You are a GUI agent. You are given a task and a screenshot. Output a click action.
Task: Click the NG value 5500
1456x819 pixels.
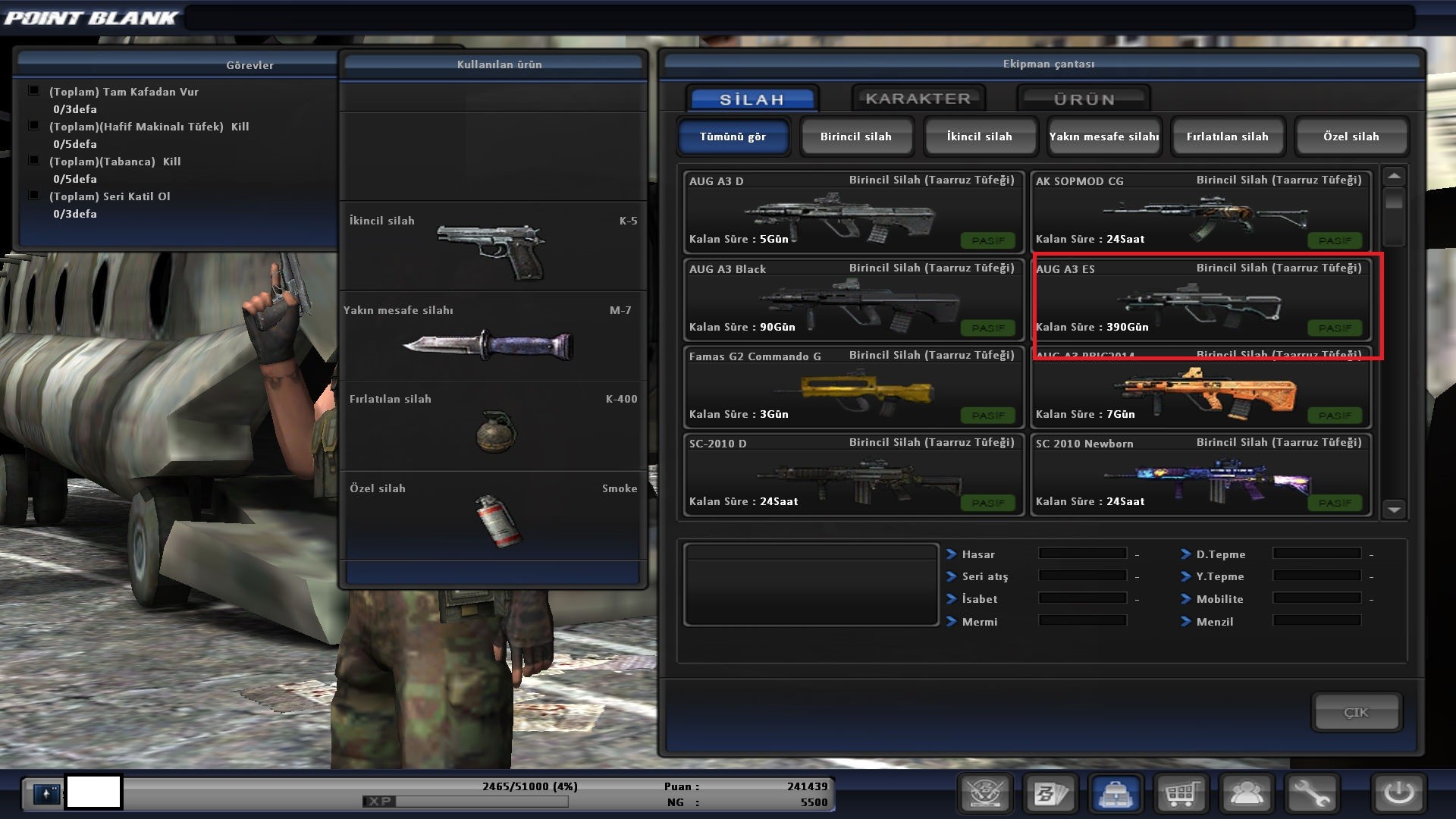click(x=814, y=802)
